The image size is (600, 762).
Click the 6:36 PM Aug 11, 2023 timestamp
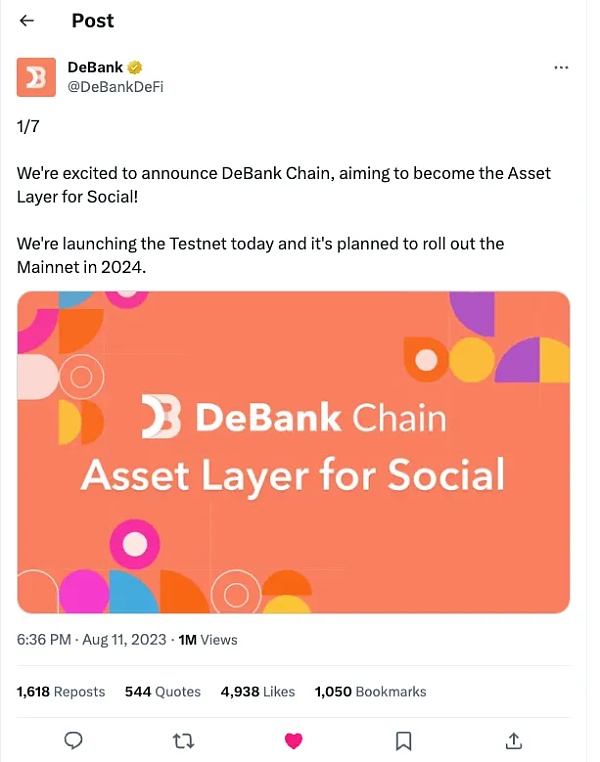coord(92,640)
